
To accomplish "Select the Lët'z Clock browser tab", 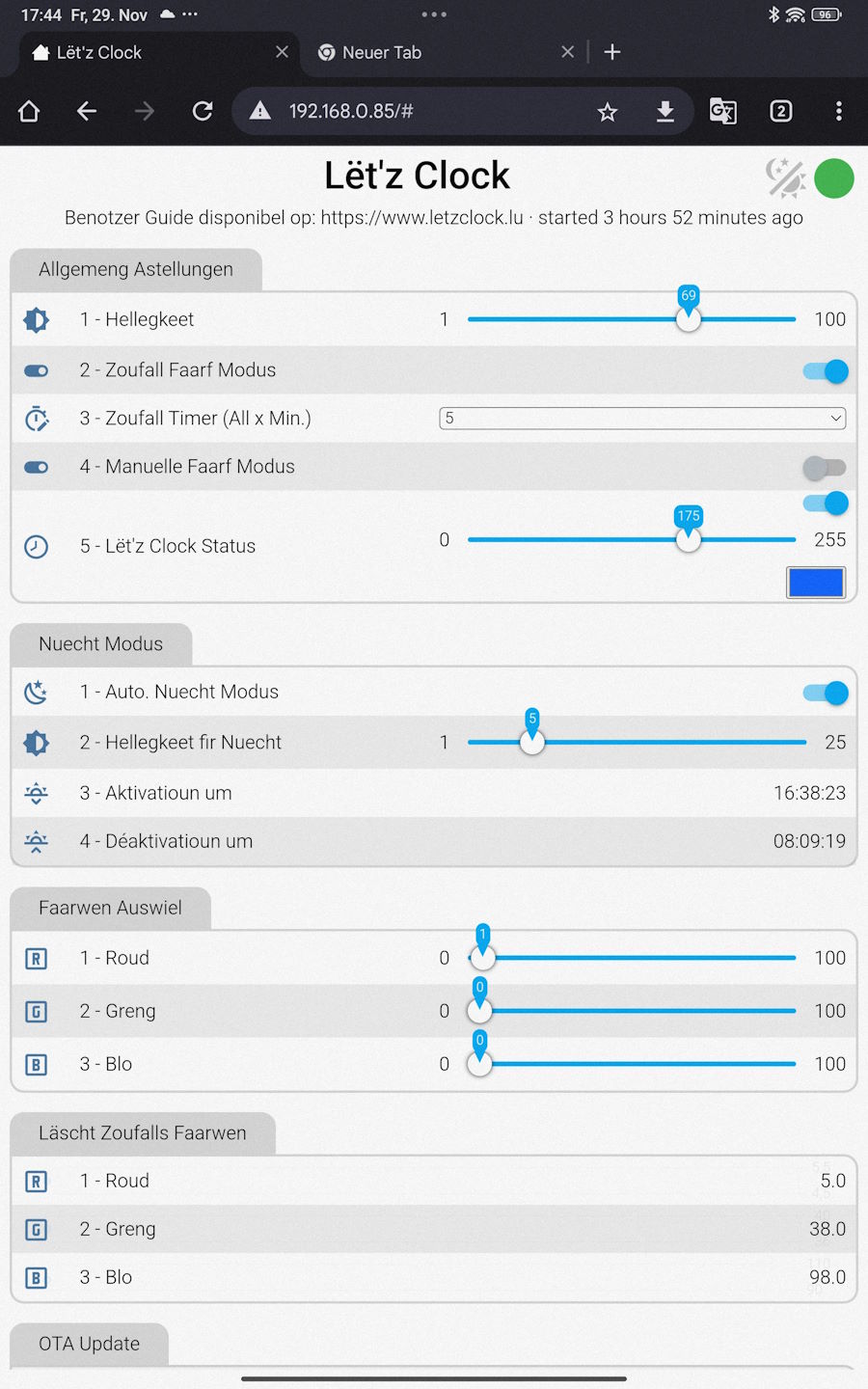I will click(x=99, y=53).
